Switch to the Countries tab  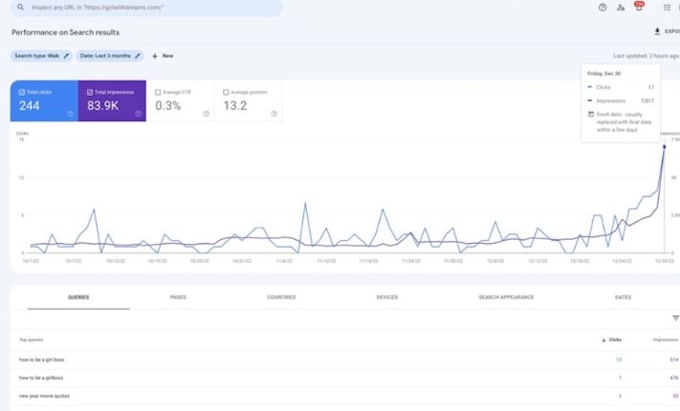[x=281, y=297]
